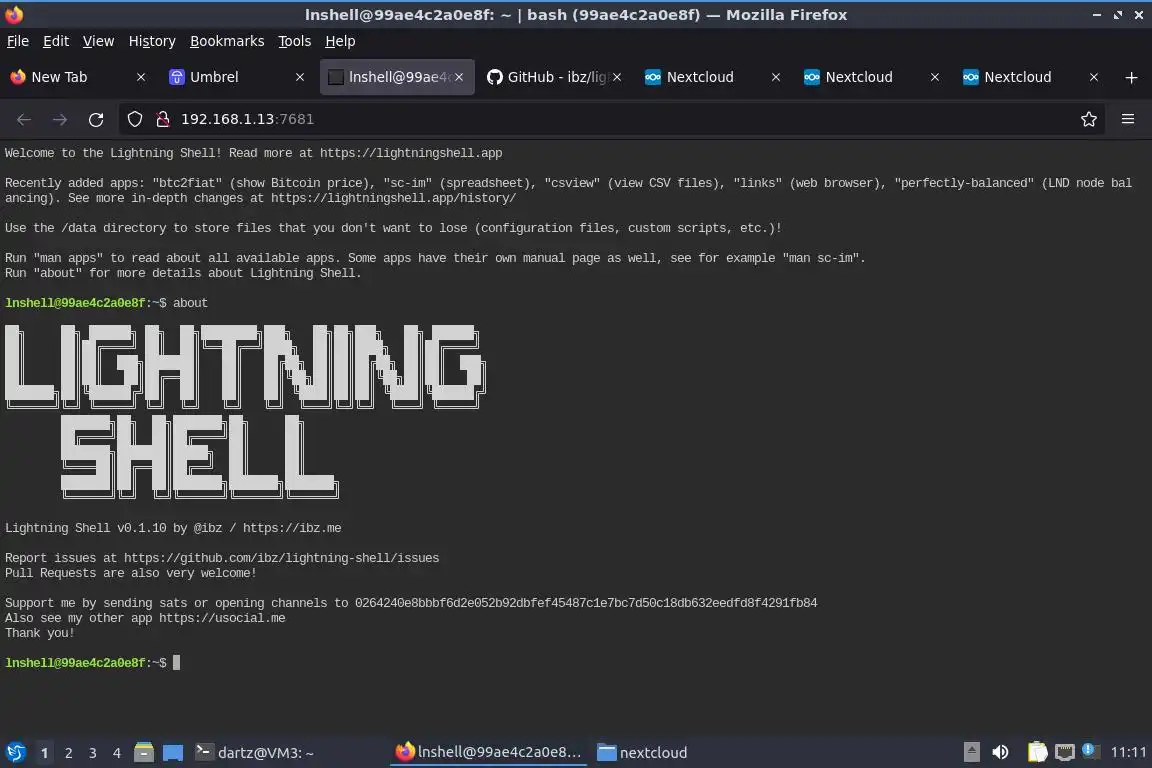The width and height of the screenshot is (1152, 768).
Task: Open the Bookmarks menu
Action: tap(227, 41)
